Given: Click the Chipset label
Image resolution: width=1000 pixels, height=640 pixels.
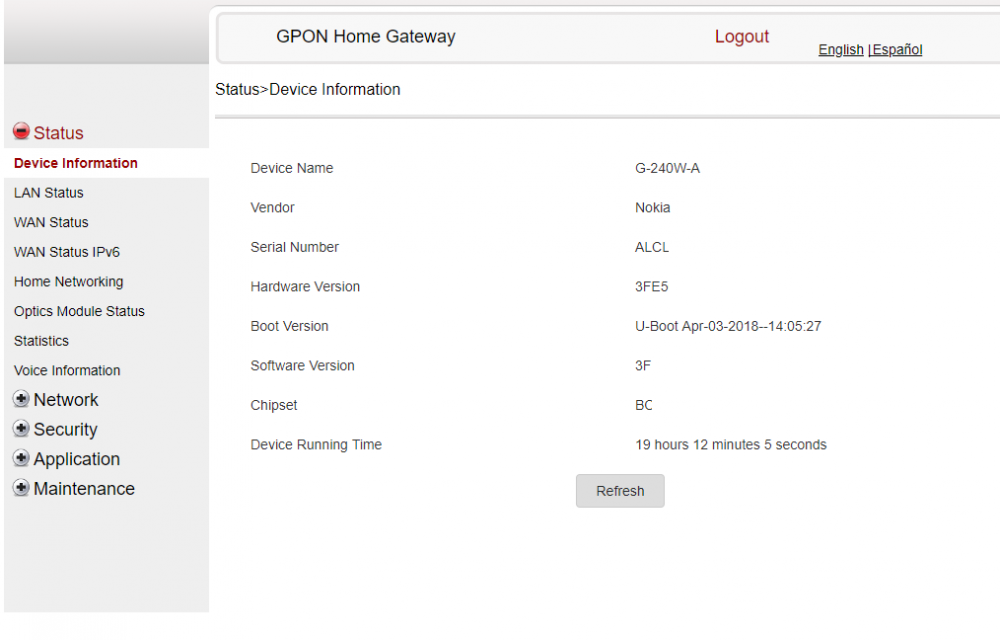Looking at the screenshot, I should [274, 405].
